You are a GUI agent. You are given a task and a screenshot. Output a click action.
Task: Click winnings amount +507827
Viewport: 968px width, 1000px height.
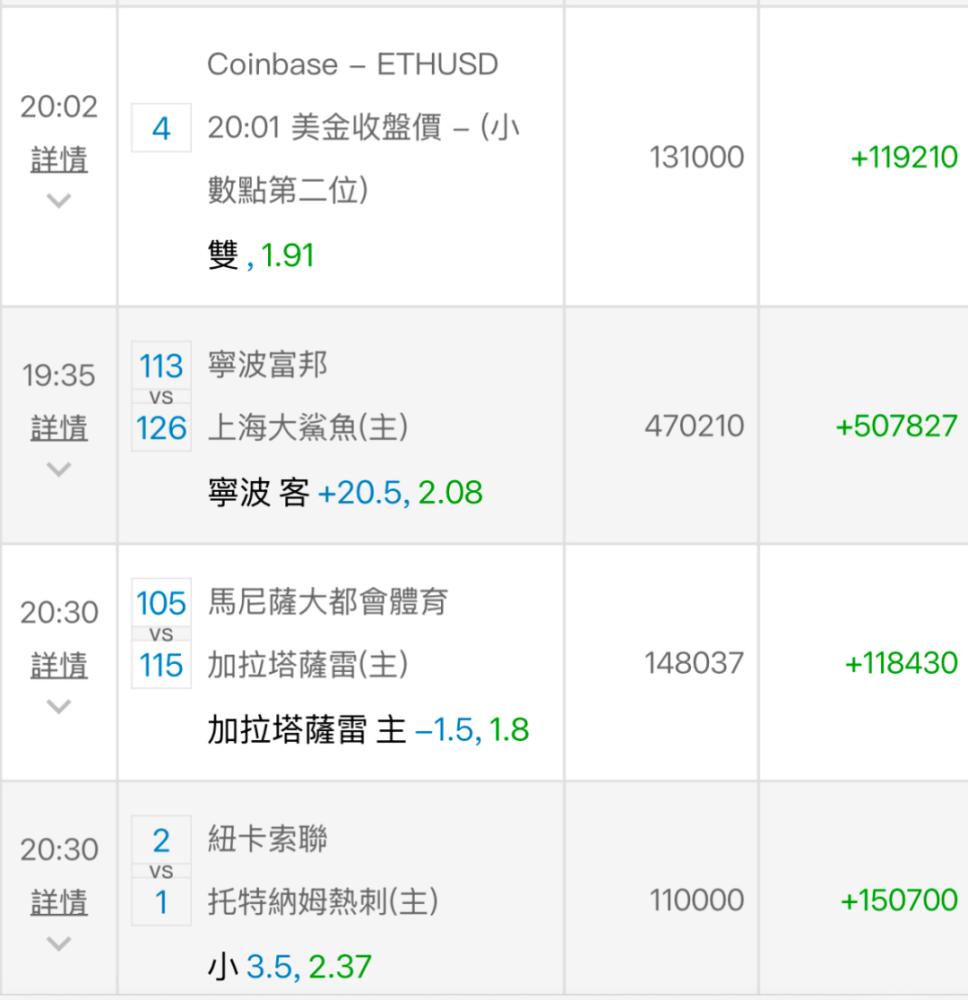point(896,427)
